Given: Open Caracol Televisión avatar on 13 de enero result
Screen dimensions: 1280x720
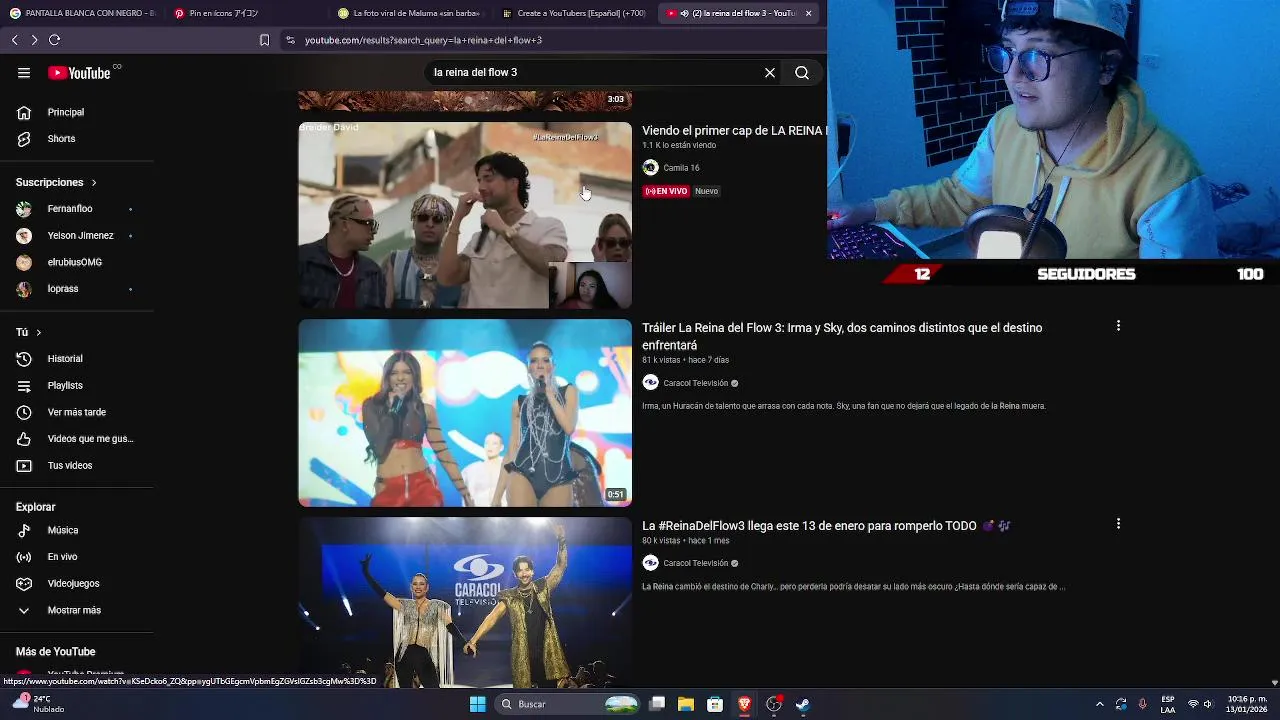Looking at the screenshot, I should pos(650,563).
